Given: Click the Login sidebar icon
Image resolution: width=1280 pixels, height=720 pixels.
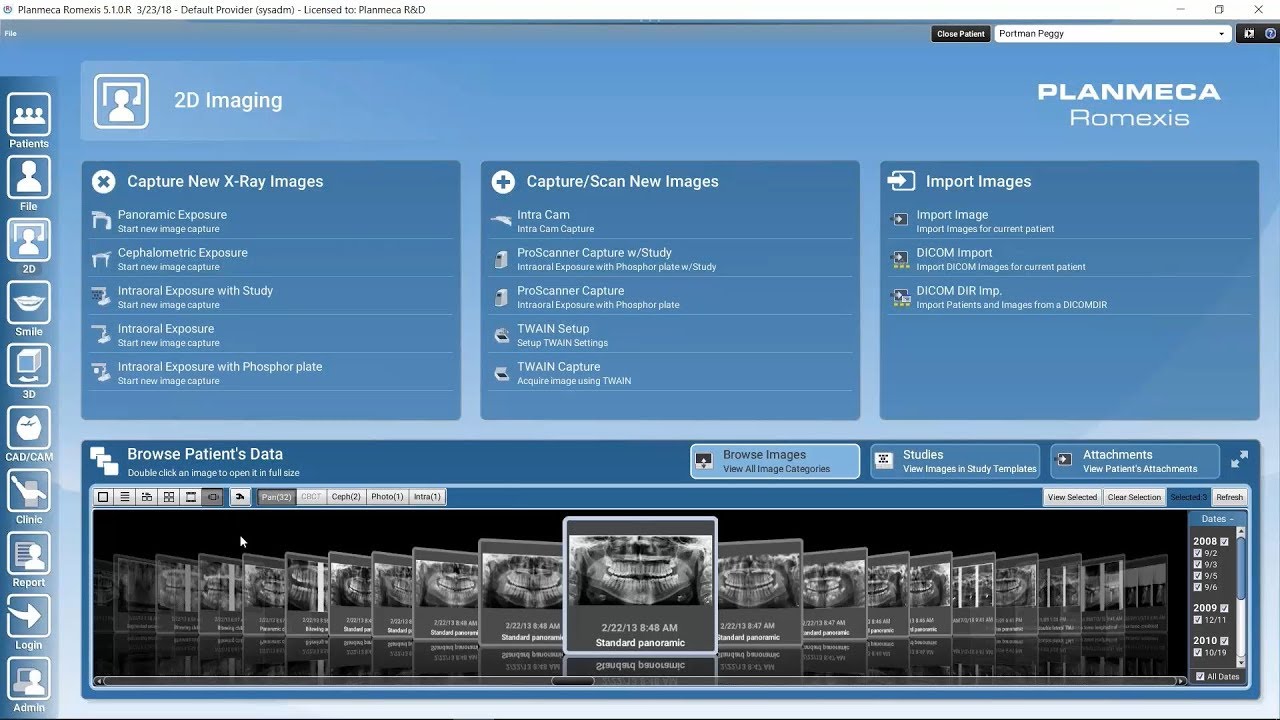Looking at the screenshot, I should [29, 617].
